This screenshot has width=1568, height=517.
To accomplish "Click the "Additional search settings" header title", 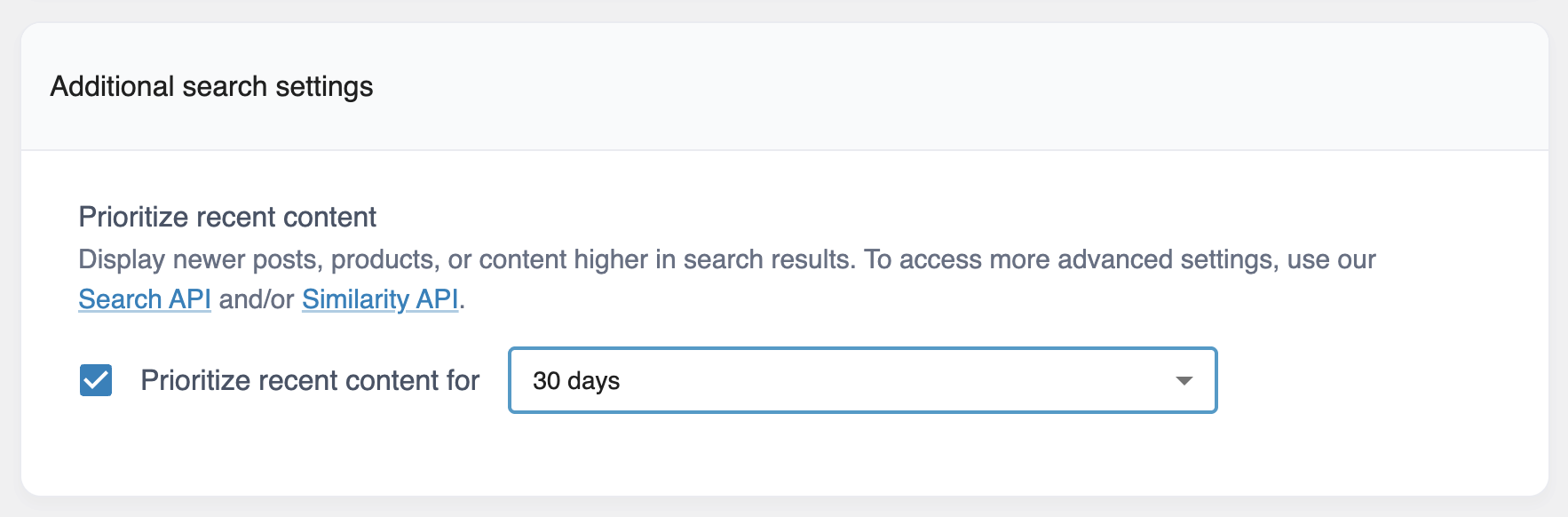I will (211, 87).
